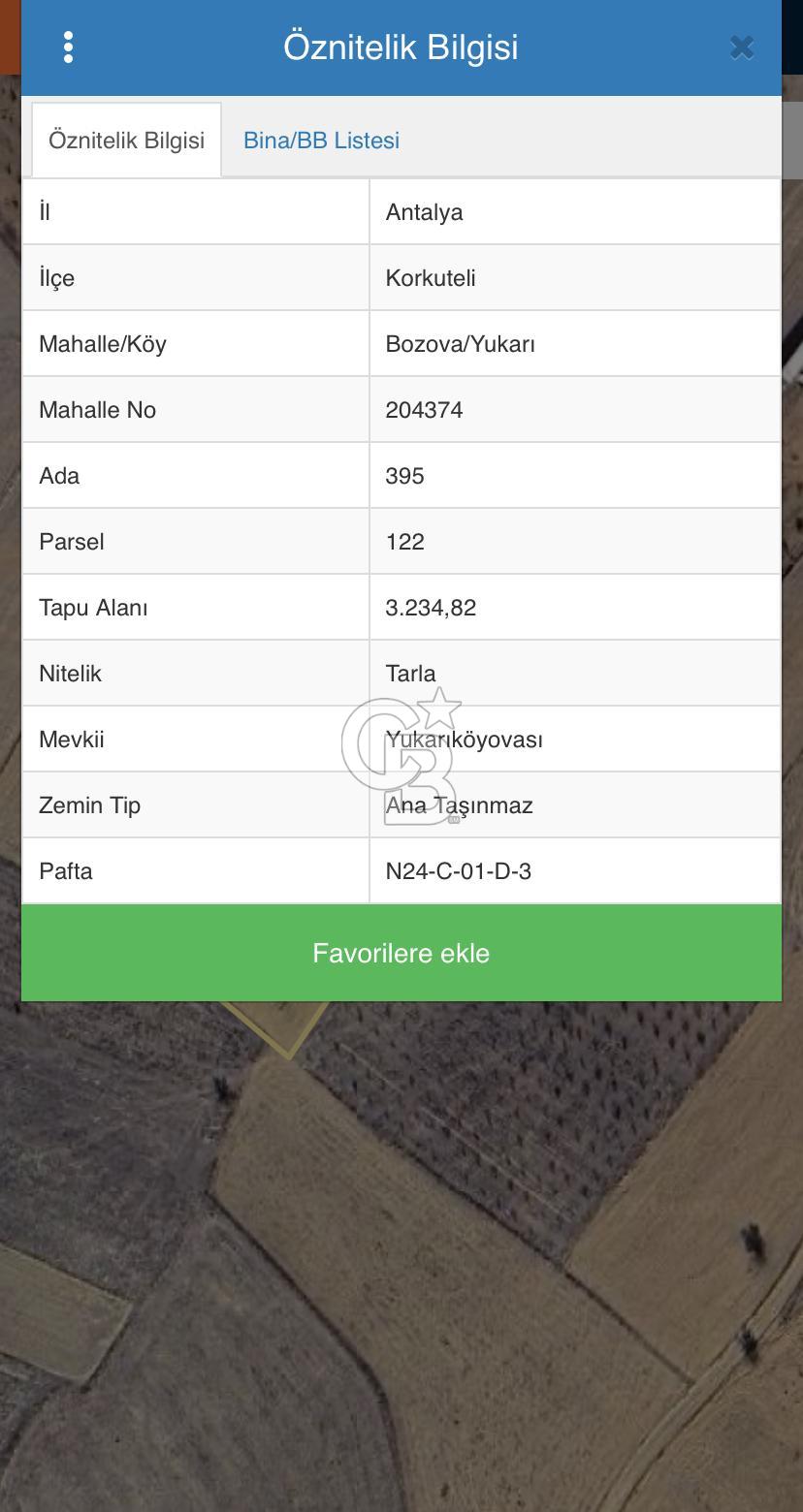Select the Yukarıköyovası Mevkii value
Screen dimensions: 803x1512
tap(466, 740)
